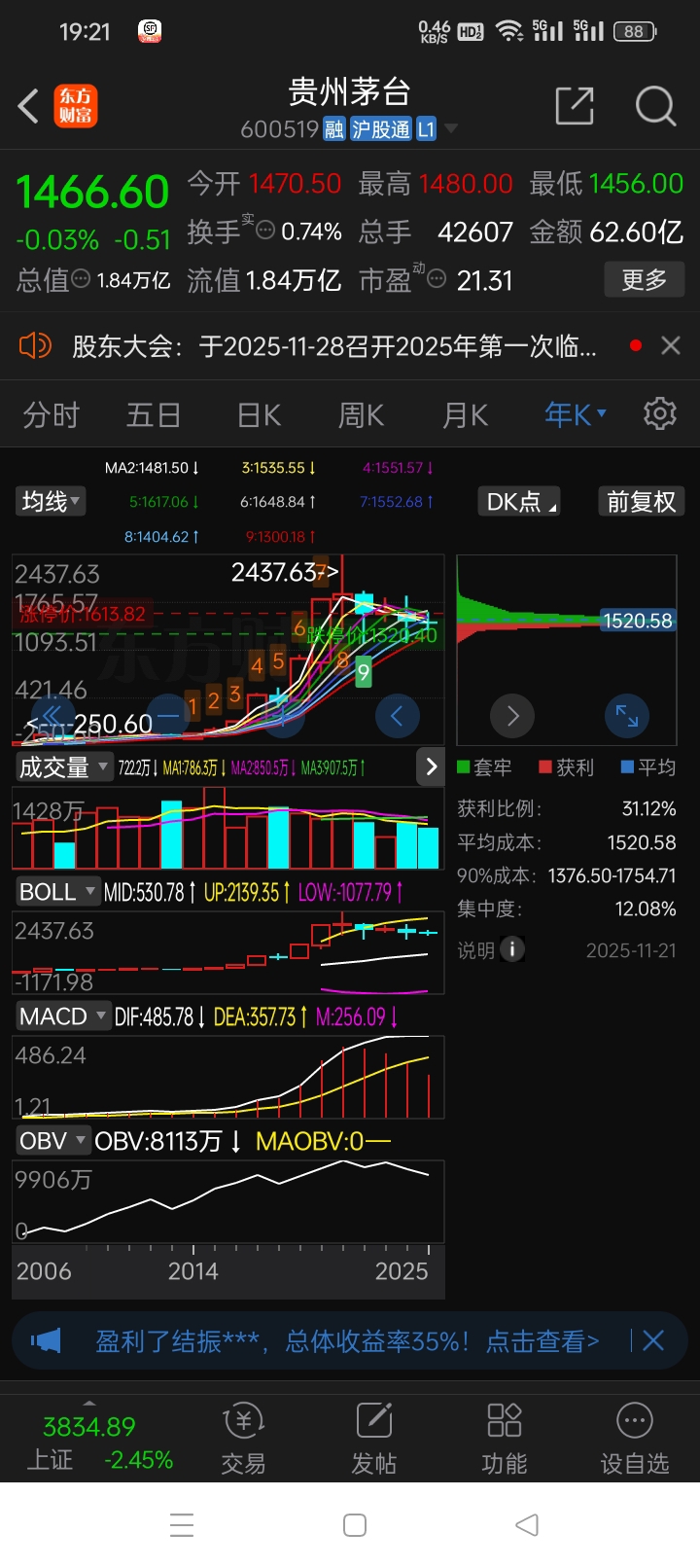Image resolution: width=700 pixels, height=1568 pixels.
Task: Tap the 获利 red legend swatch
Action: (x=545, y=767)
